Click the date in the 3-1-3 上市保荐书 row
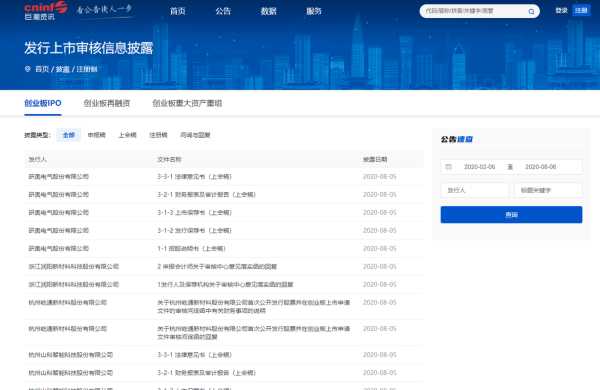 [x=380, y=213]
